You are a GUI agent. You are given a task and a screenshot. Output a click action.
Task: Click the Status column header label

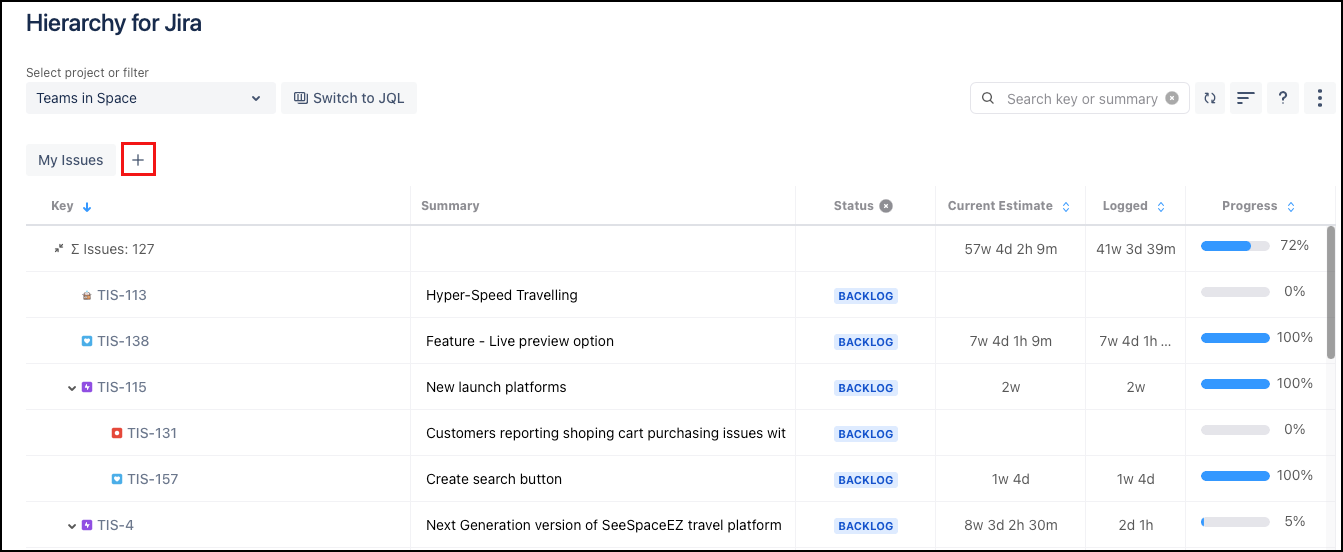coord(854,206)
